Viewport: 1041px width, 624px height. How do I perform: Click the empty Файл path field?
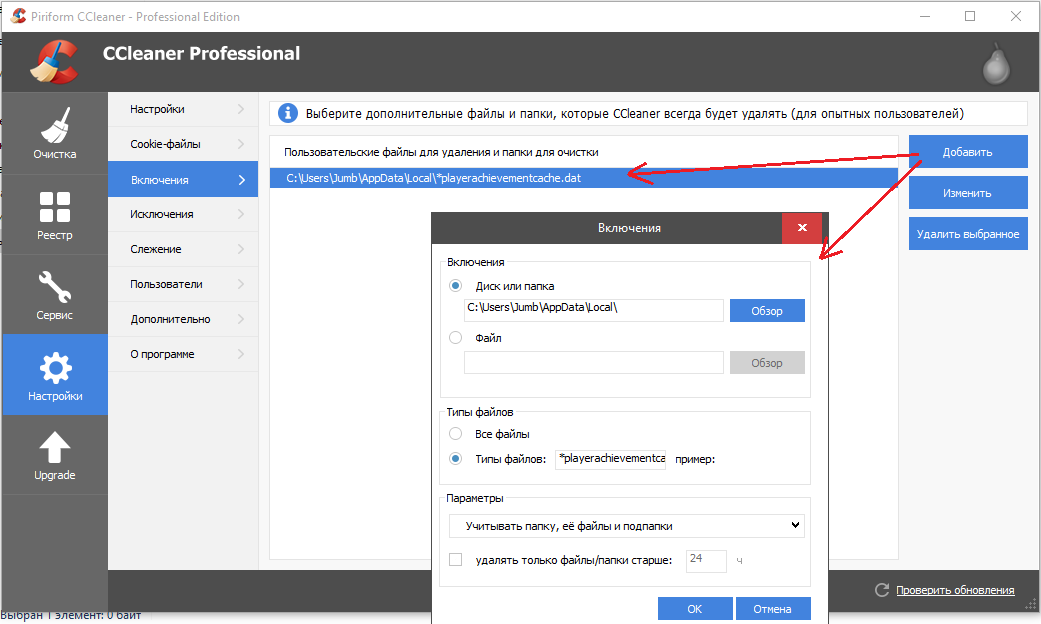pyautogui.click(x=594, y=362)
